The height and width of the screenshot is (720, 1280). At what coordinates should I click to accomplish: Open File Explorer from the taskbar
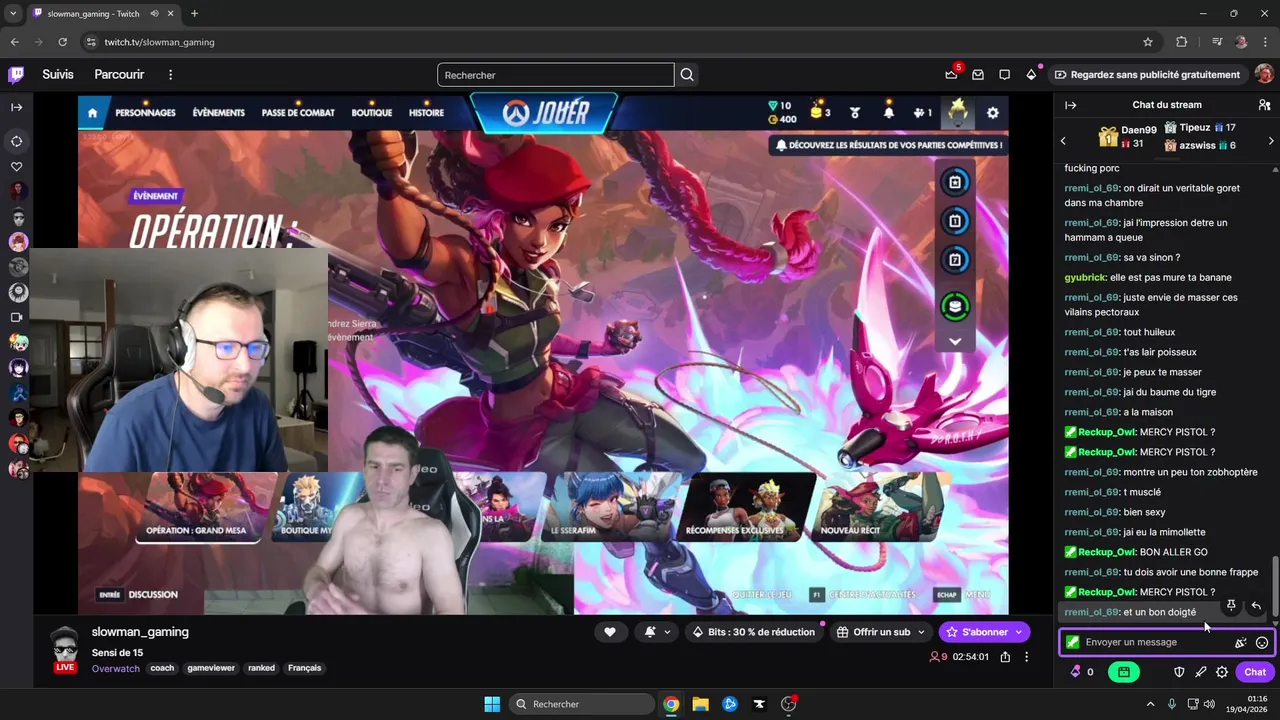700,704
